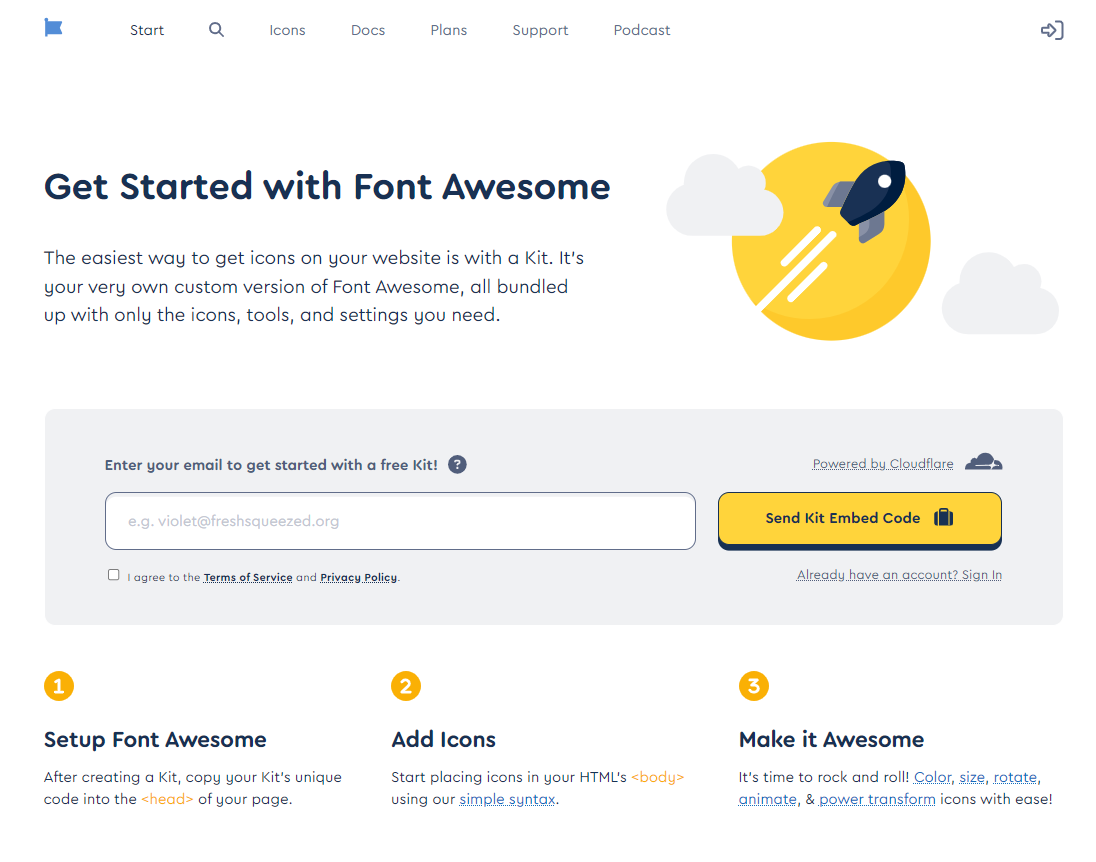Open the animate link
Image resolution: width=1096 pixels, height=862 pixels.
(x=767, y=799)
